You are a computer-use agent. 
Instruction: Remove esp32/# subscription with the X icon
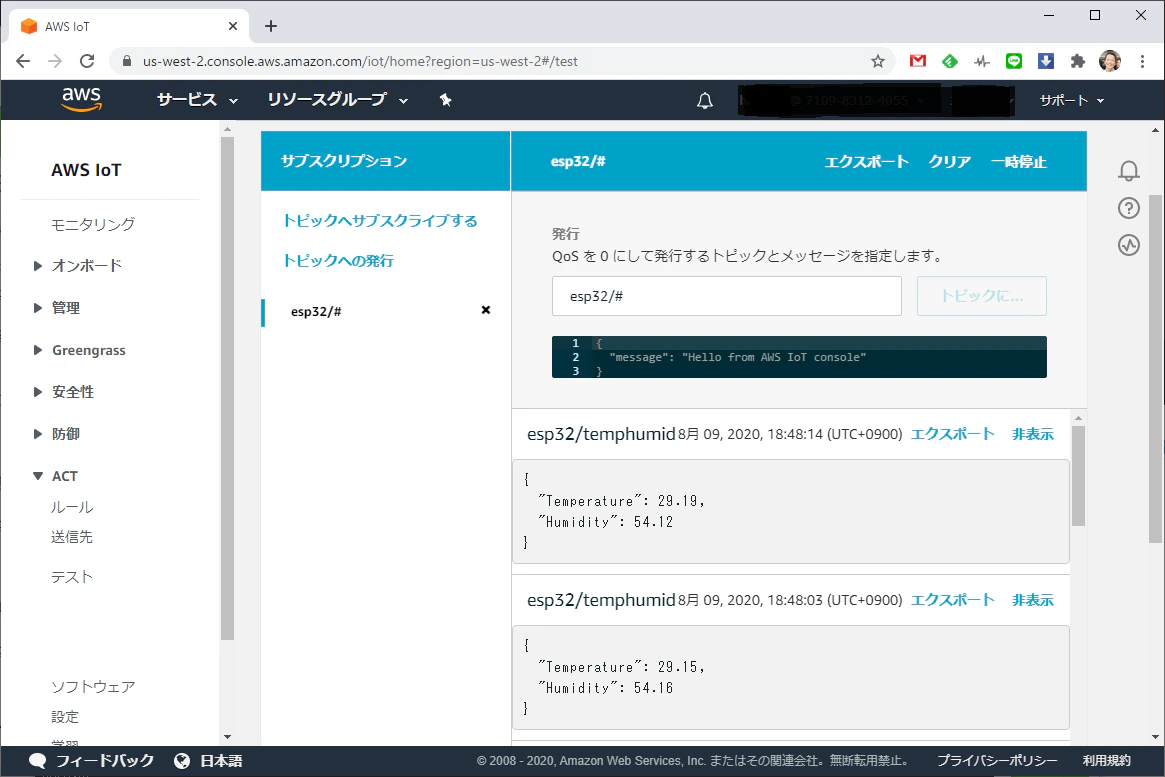(x=486, y=310)
